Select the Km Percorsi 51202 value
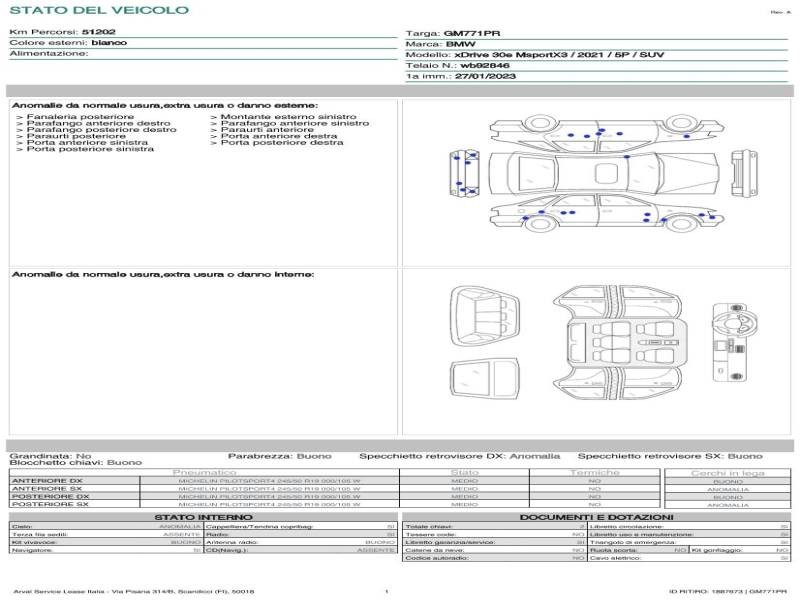This screenshot has width=800, height=600. pyautogui.click(x=98, y=32)
